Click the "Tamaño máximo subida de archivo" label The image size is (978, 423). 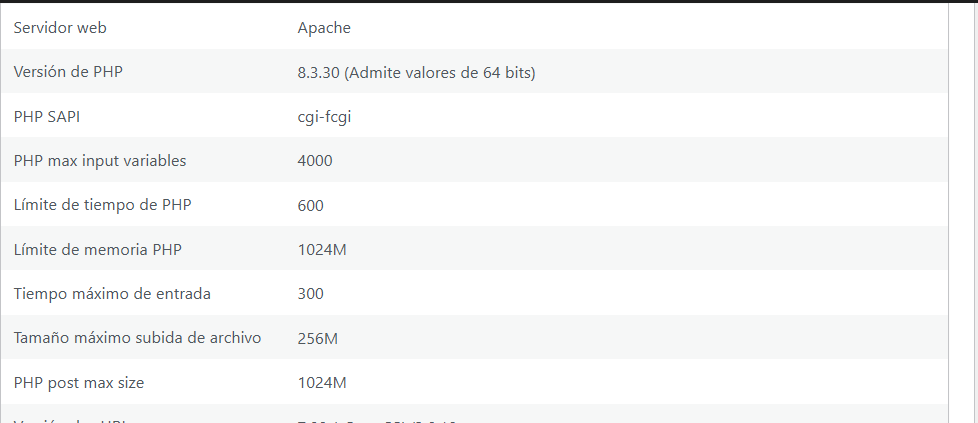137,338
